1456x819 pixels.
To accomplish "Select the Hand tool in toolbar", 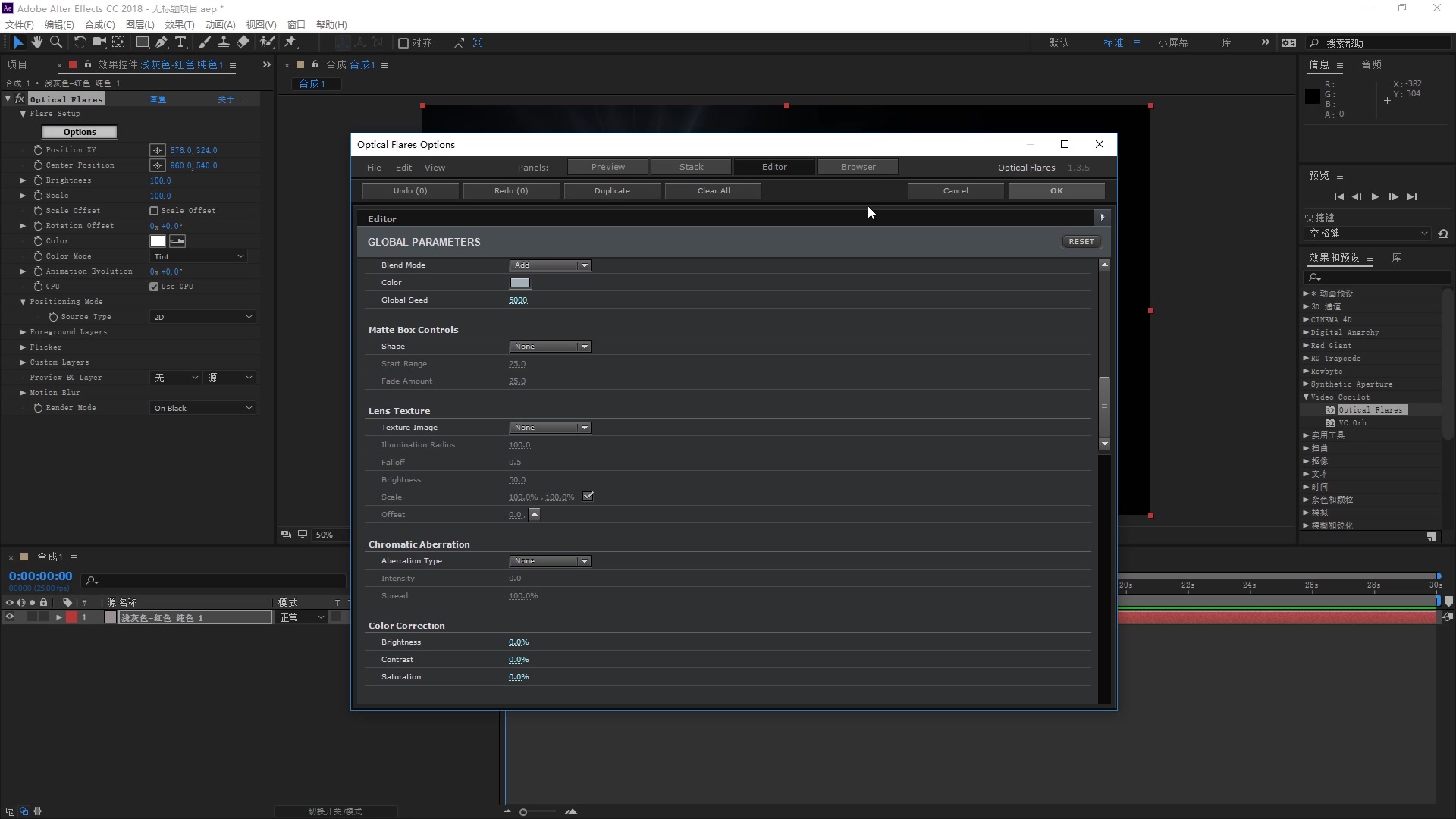I will click(x=36, y=42).
